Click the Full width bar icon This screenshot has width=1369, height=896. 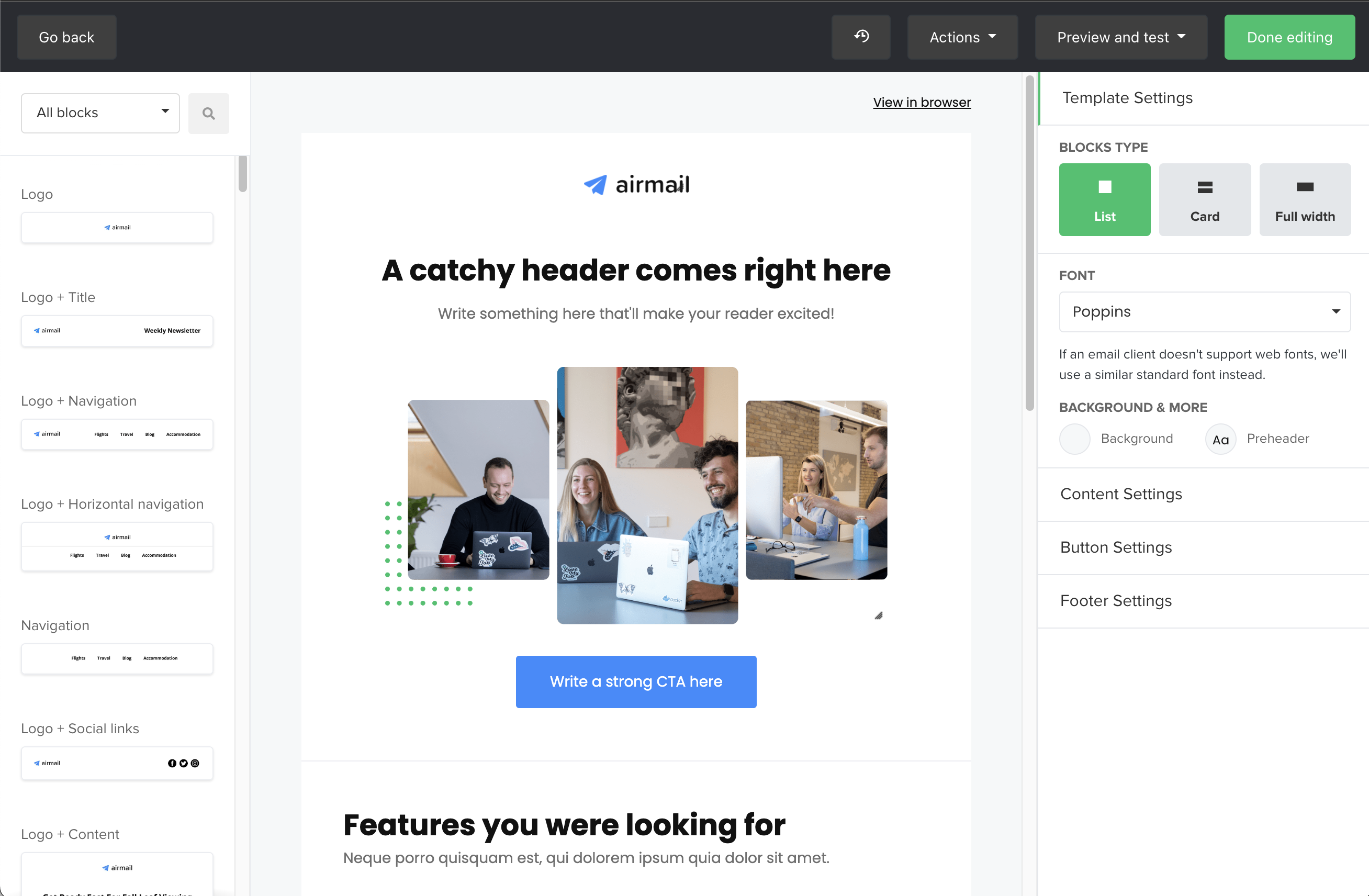click(1305, 187)
